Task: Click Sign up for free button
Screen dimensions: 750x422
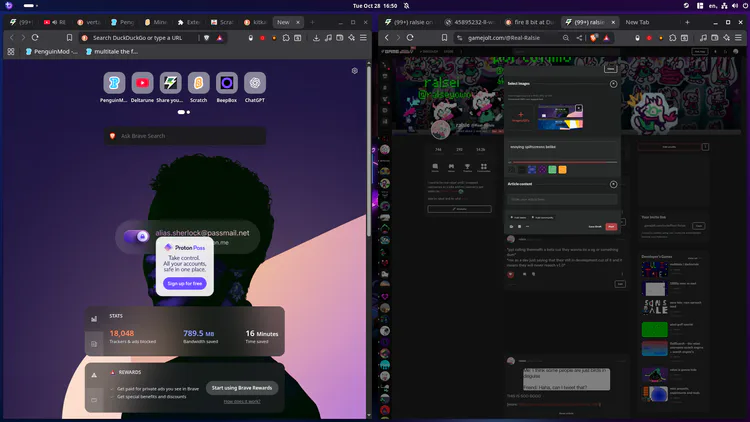Action: click(185, 283)
